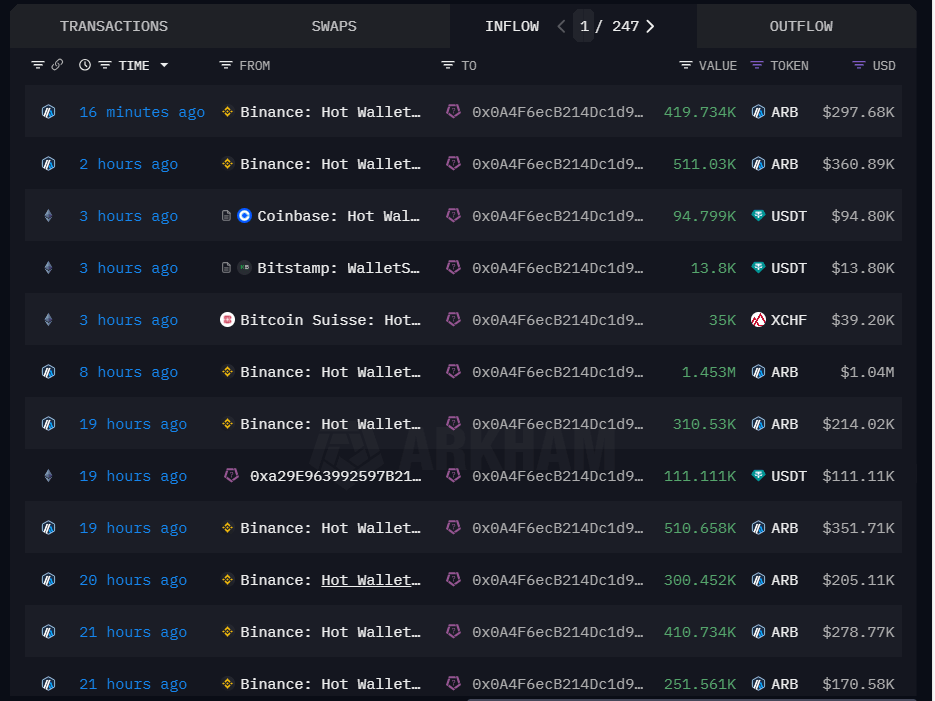Click the clock icon in the TIME column header
The image size is (935, 701).
click(85, 65)
